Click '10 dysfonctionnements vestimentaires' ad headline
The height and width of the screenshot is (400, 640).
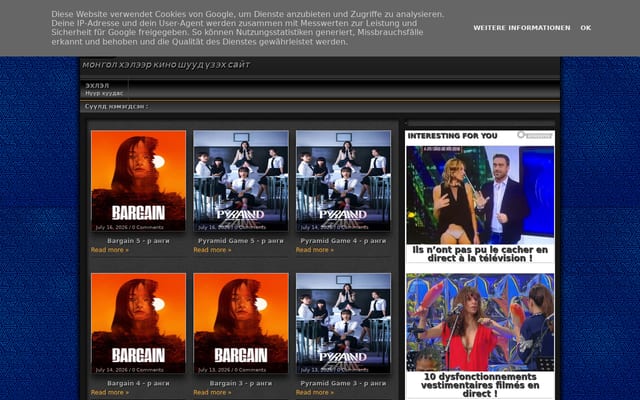coord(480,385)
